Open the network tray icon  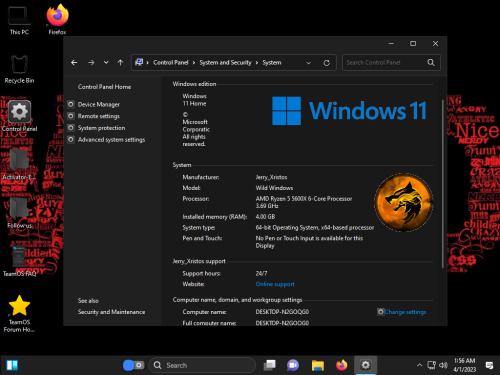point(432,365)
